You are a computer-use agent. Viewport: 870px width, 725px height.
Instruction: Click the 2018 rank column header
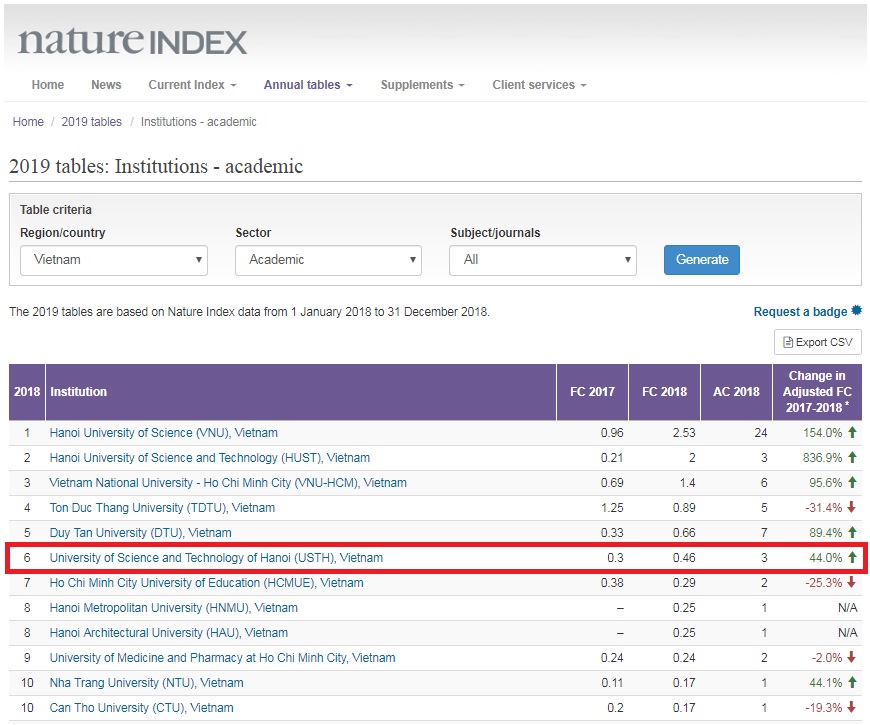tap(27, 392)
